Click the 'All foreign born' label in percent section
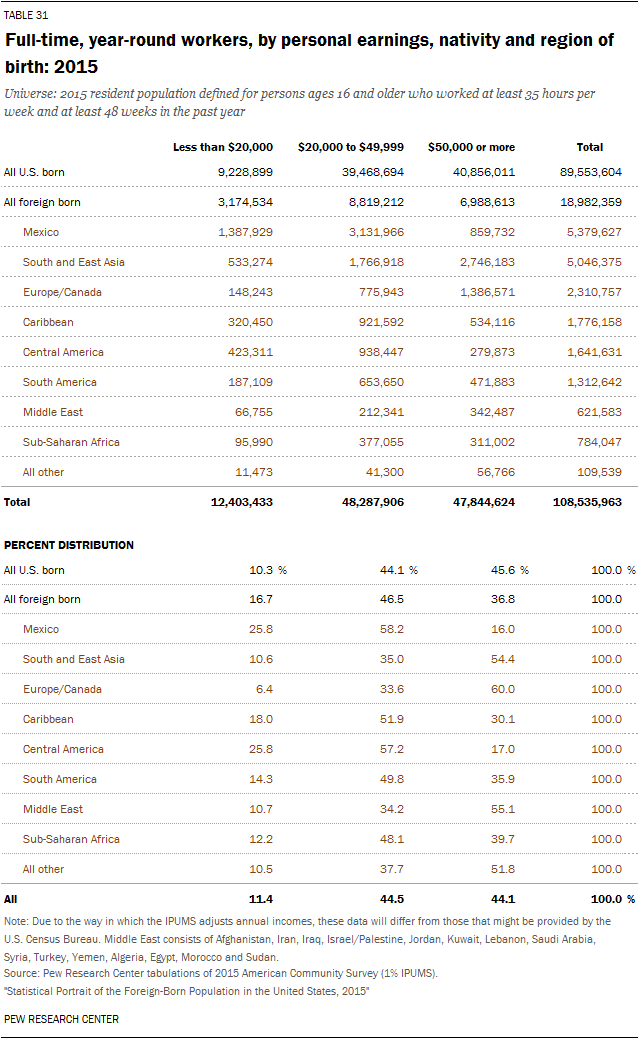Image resolution: width=639 pixels, height=1039 pixels. click(42, 599)
